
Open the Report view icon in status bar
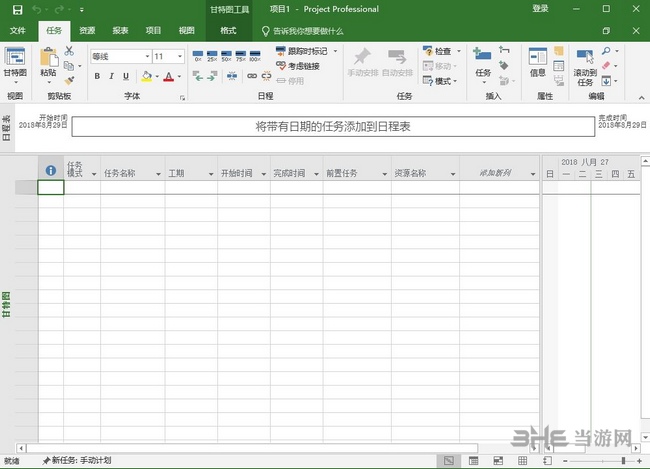(547, 460)
